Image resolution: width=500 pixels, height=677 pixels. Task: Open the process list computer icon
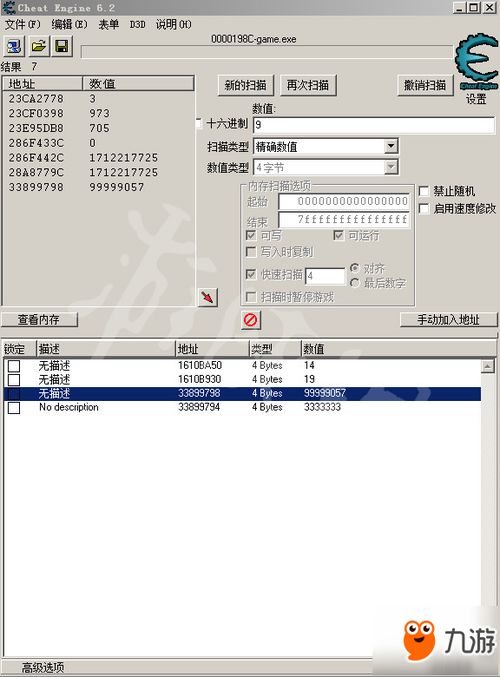tap(14, 46)
